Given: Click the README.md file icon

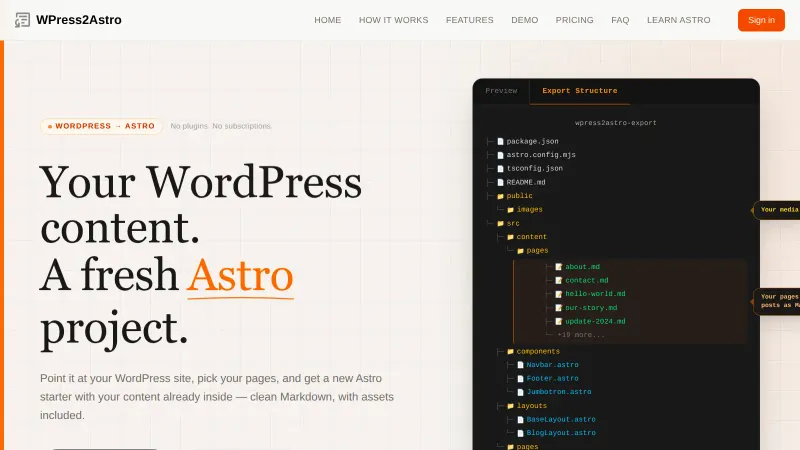Looking at the screenshot, I should 501,182.
